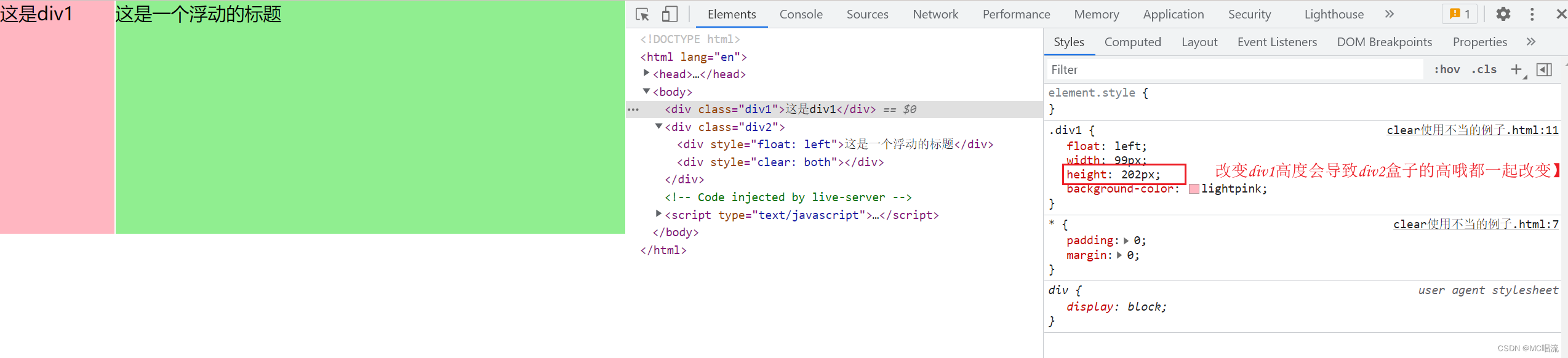
Task: Click the .div1 selector text
Action: (x=1065, y=130)
